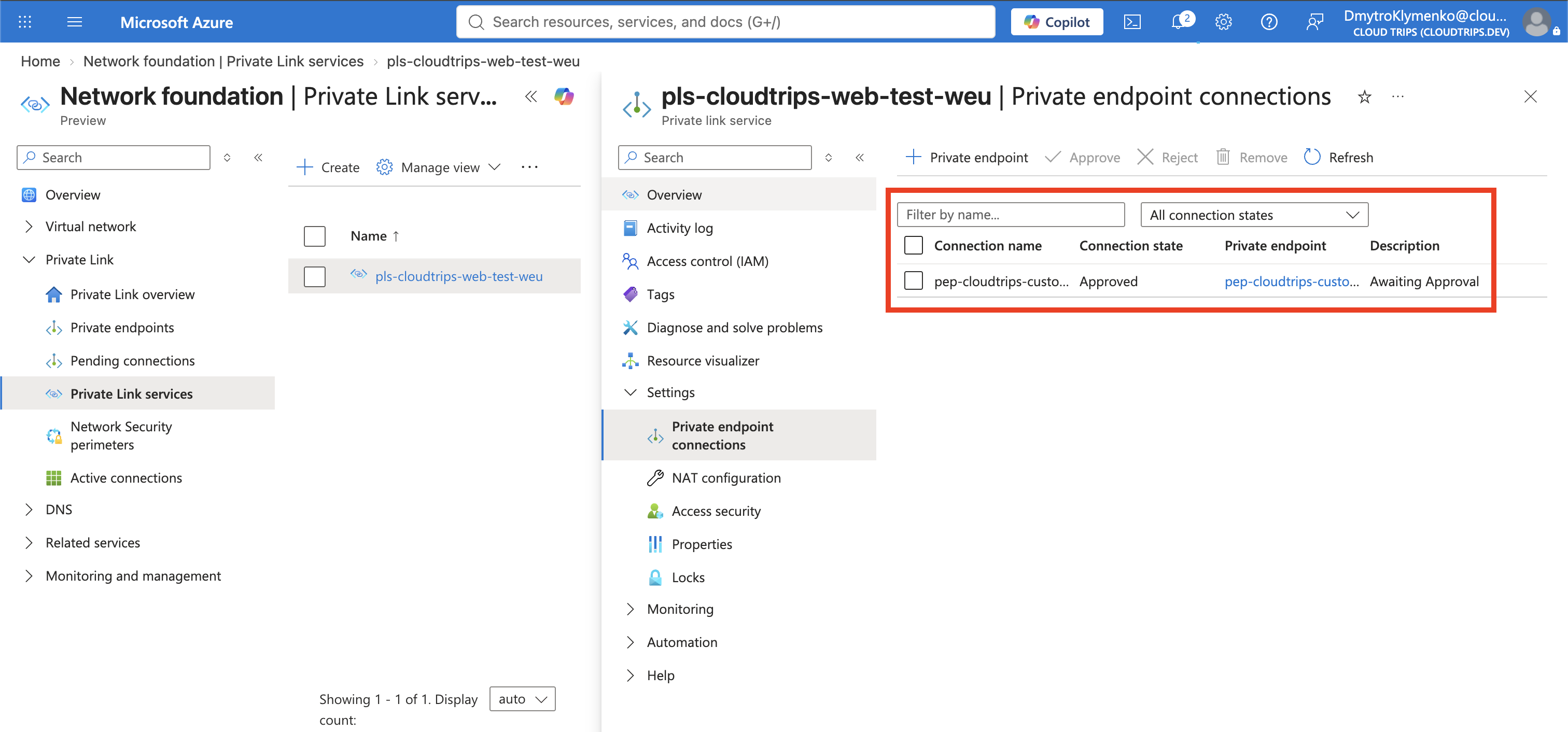Open the portal hamburger menu
The image size is (1568, 732).
74,22
